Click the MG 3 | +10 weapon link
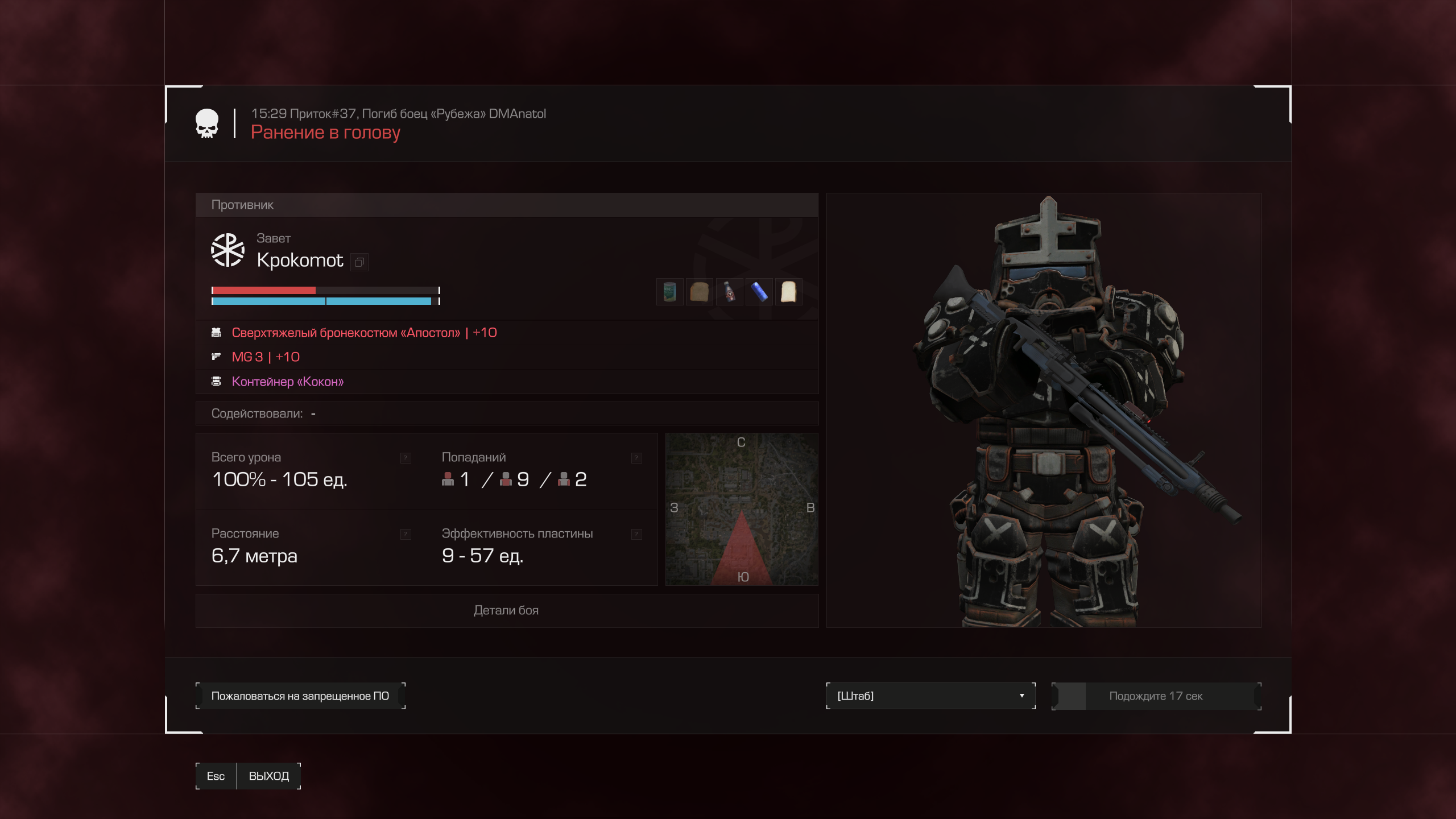1456x819 pixels. [x=266, y=357]
